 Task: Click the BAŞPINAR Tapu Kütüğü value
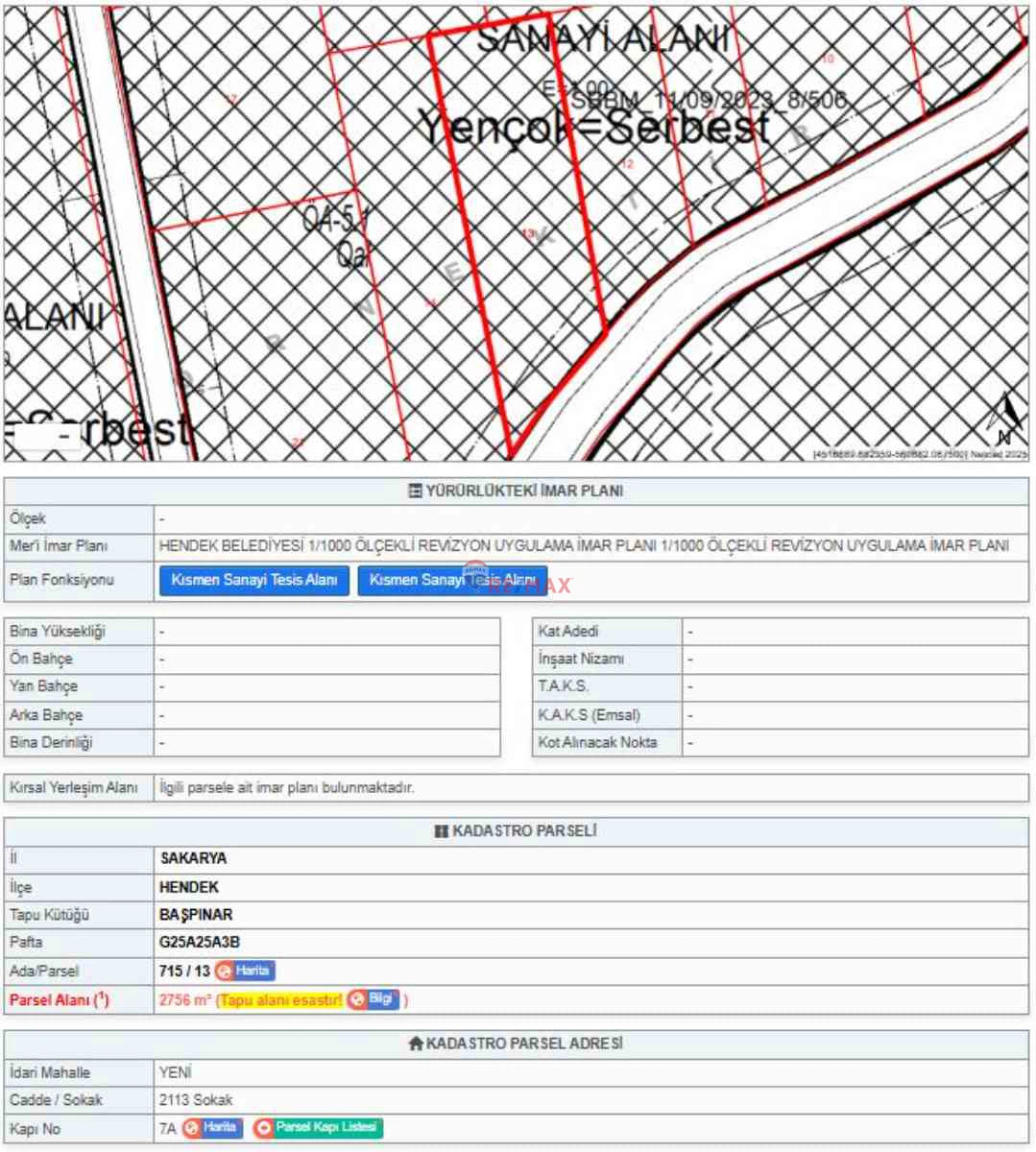[196, 914]
